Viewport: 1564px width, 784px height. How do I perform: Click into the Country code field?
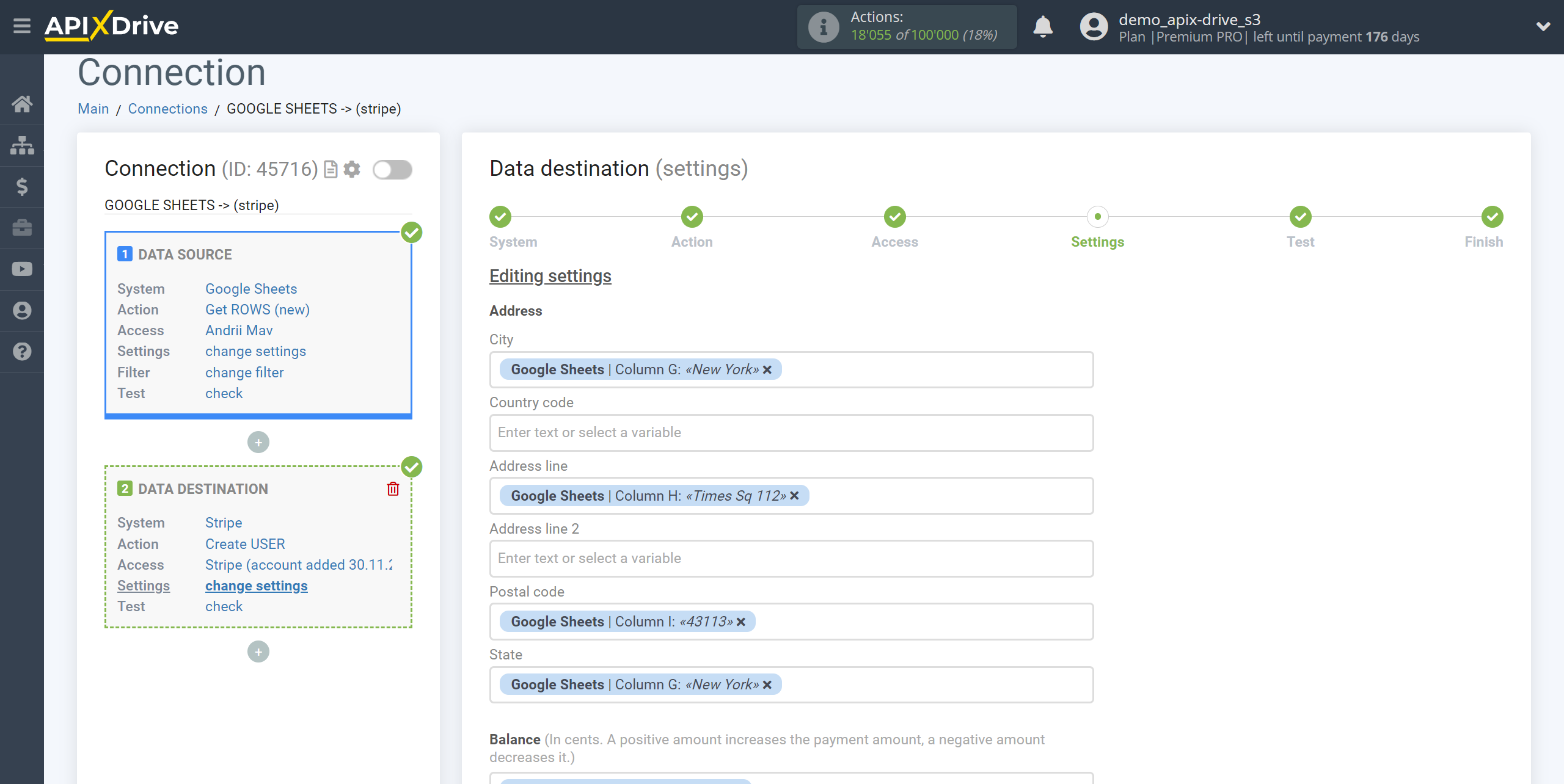(791, 433)
